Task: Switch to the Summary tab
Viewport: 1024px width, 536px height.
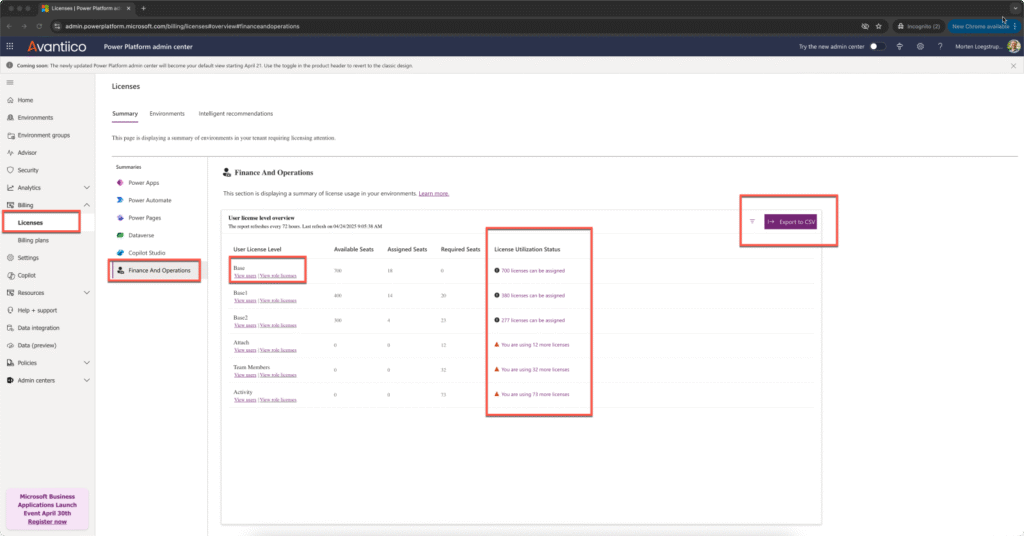Action: click(125, 114)
